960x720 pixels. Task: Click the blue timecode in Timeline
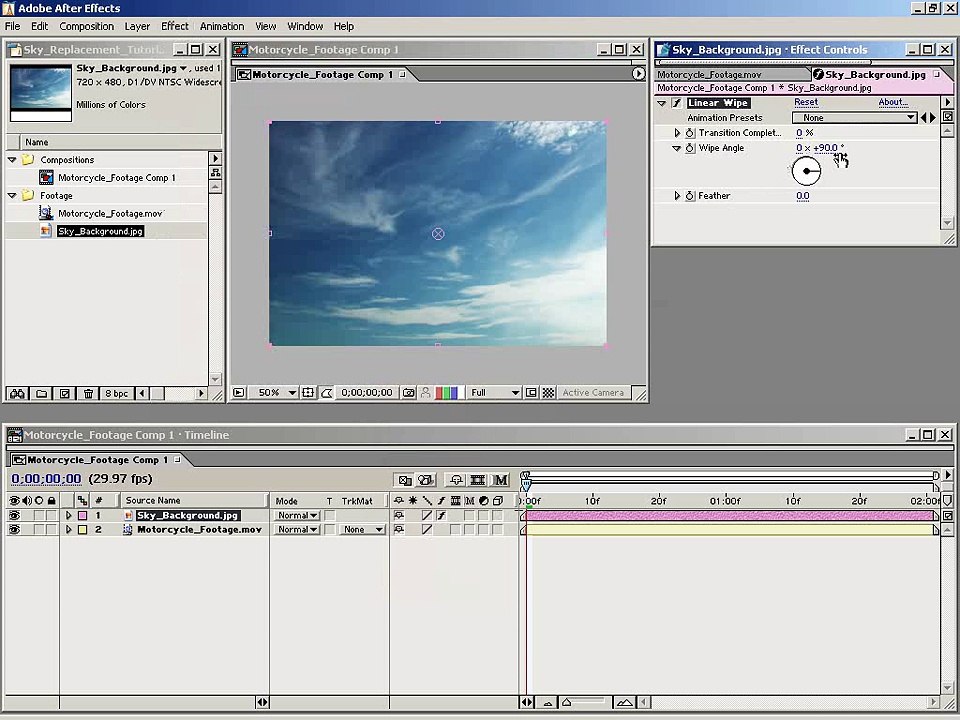tap(46, 479)
